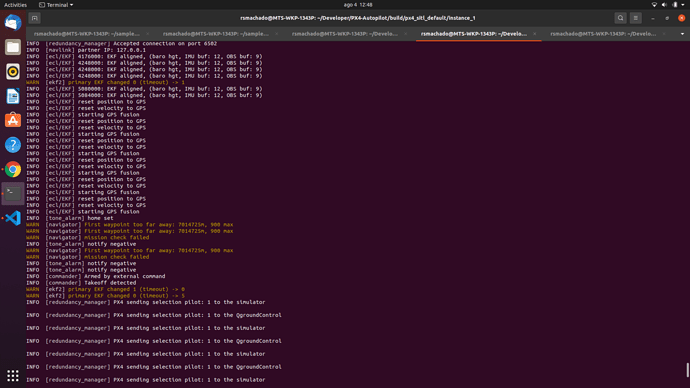This screenshot has height=388, width=690.
Task: Open the Help icon in the dock
Action: [13, 145]
